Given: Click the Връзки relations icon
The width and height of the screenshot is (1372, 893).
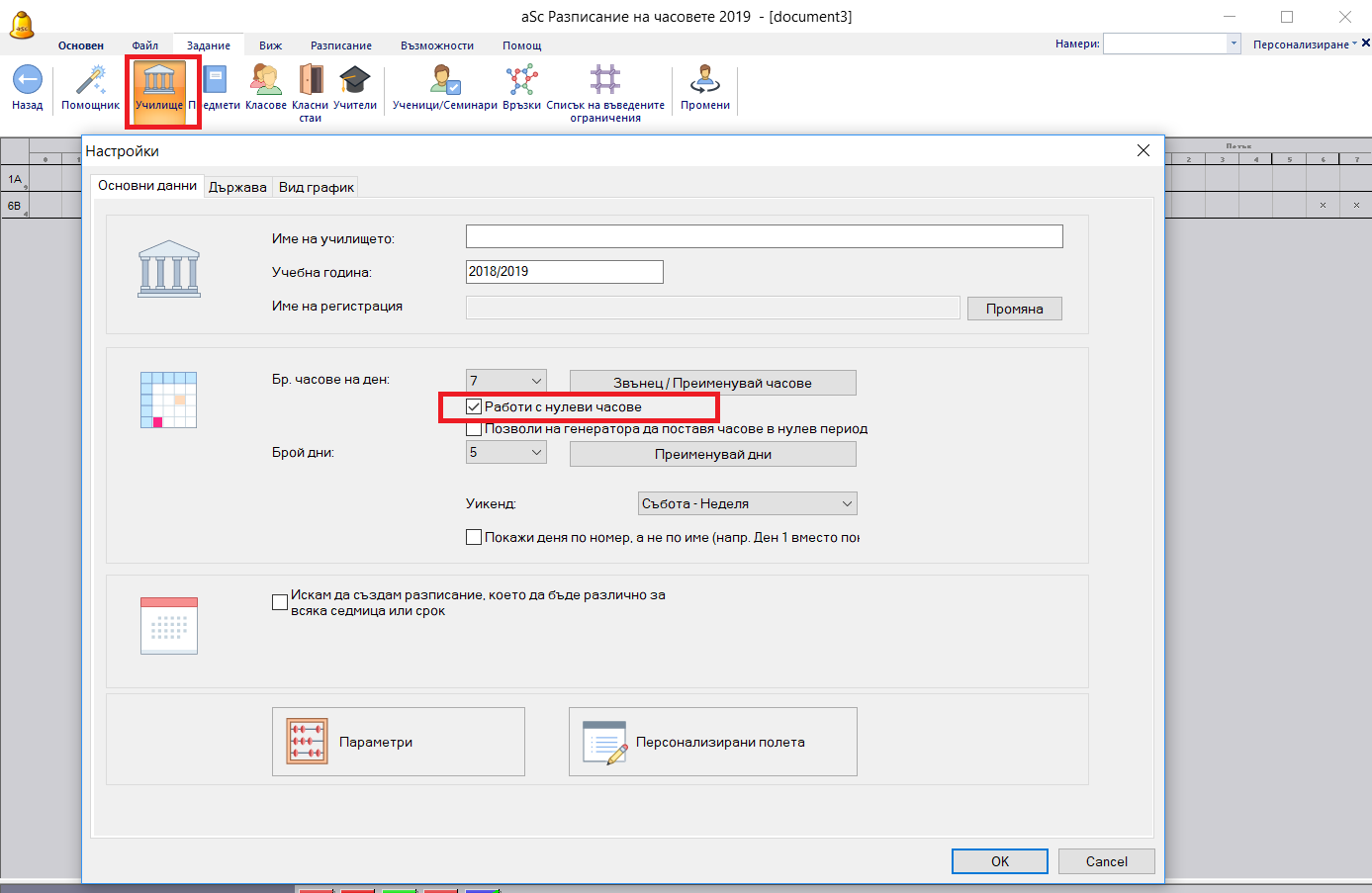Looking at the screenshot, I should [x=521, y=80].
